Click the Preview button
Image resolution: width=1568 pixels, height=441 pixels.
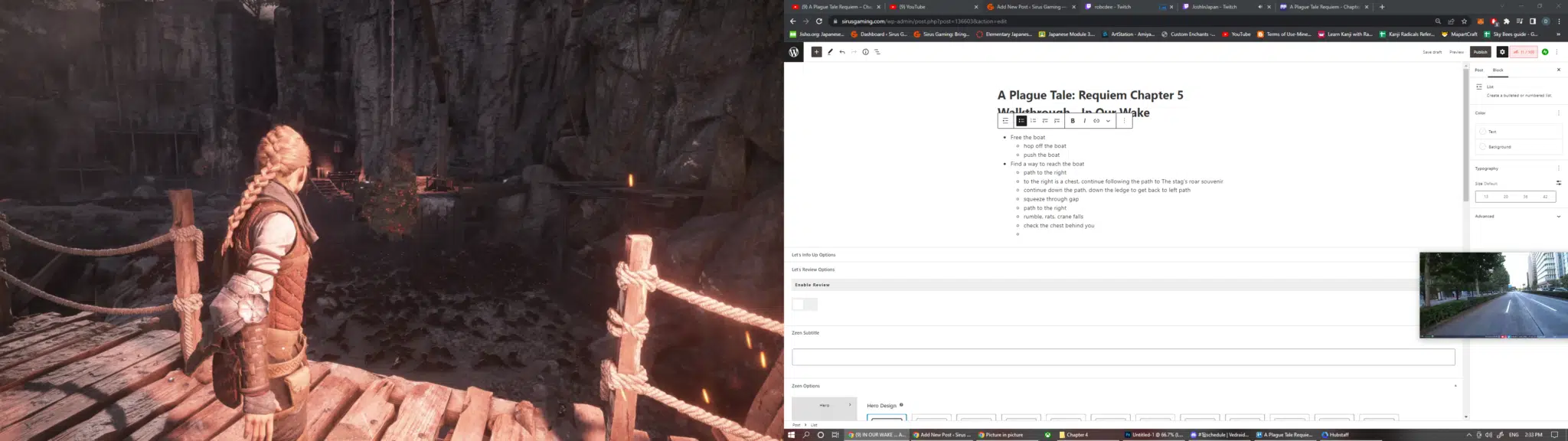tap(1456, 52)
